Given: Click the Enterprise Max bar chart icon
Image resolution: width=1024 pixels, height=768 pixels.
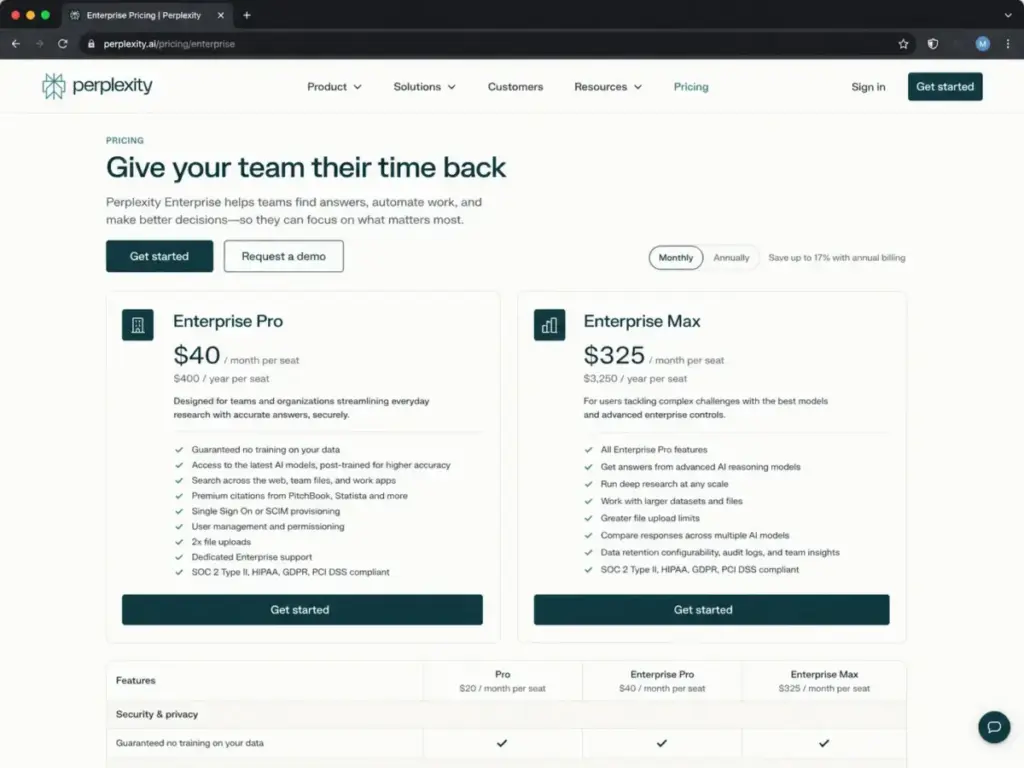Looking at the screenshot, I should pyautogui.click(x=549, y=325).
